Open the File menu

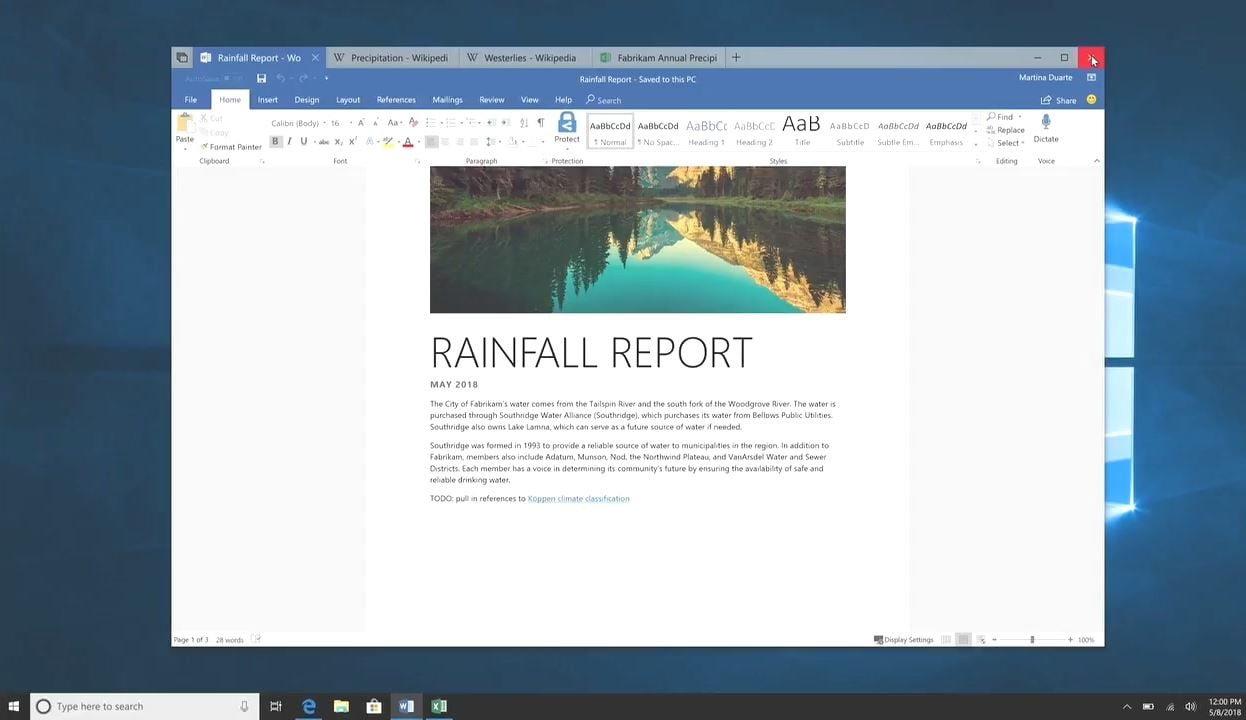pos(190,100)
